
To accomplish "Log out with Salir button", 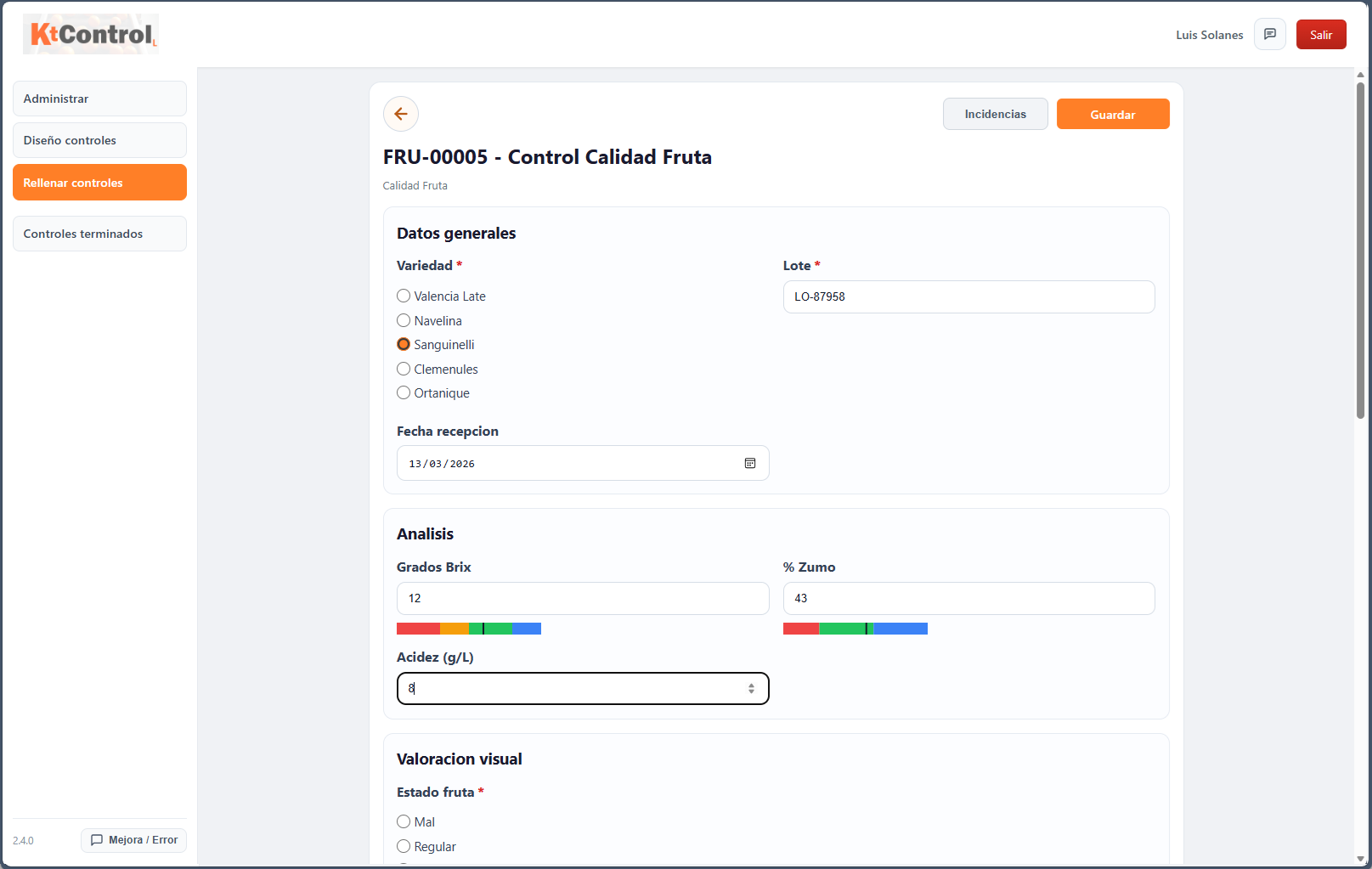I will (x=1320, y=35).
